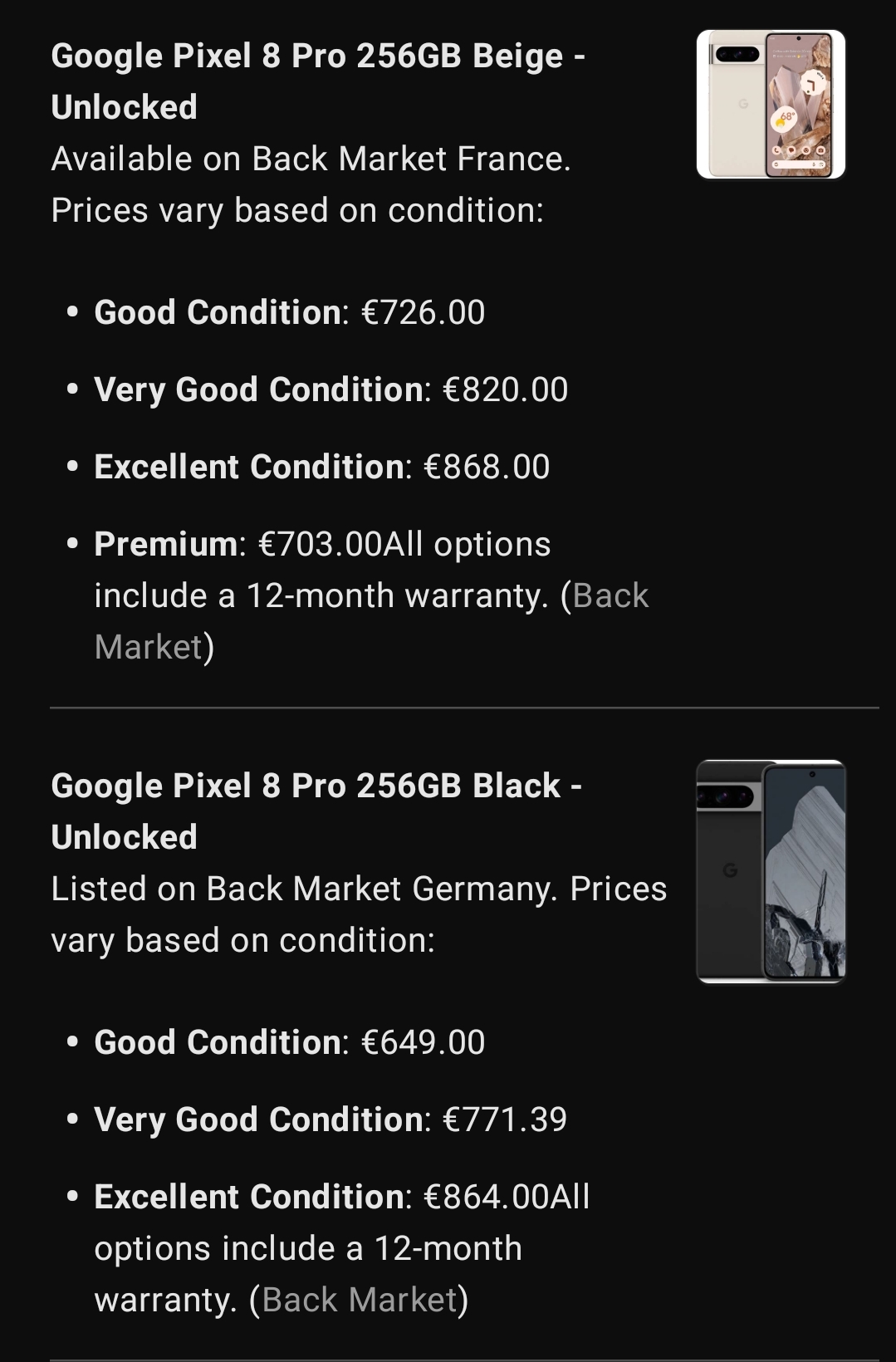This screenshot has width=896, height=1362.
Task: Click the divider between Beige and Black listings
Action: (464, 708)
